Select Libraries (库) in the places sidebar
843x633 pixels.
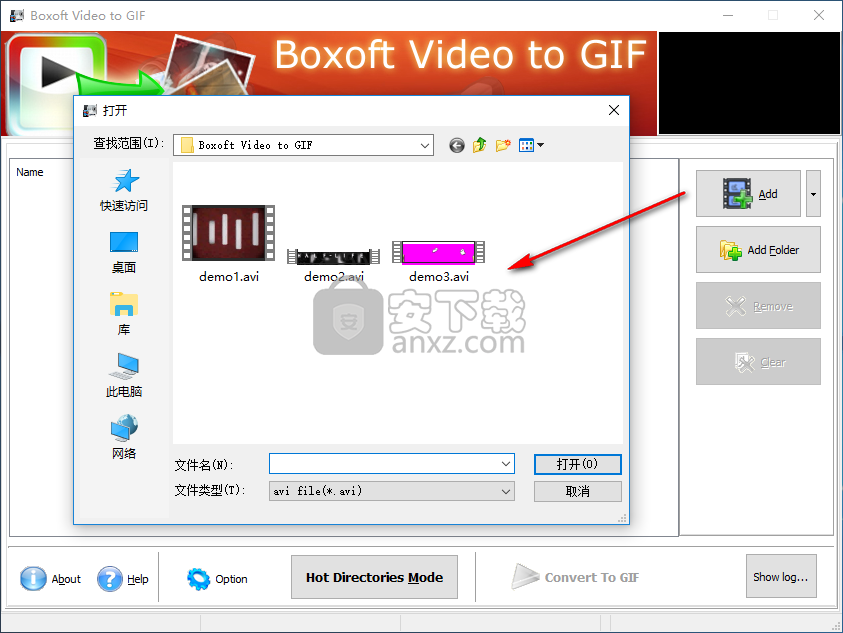[x=124, y=314]
